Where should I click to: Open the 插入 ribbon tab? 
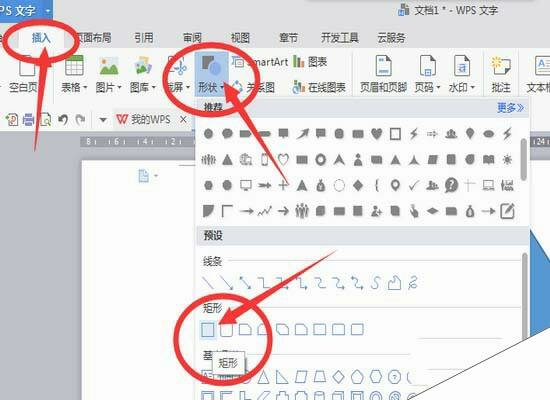(41, 38)
